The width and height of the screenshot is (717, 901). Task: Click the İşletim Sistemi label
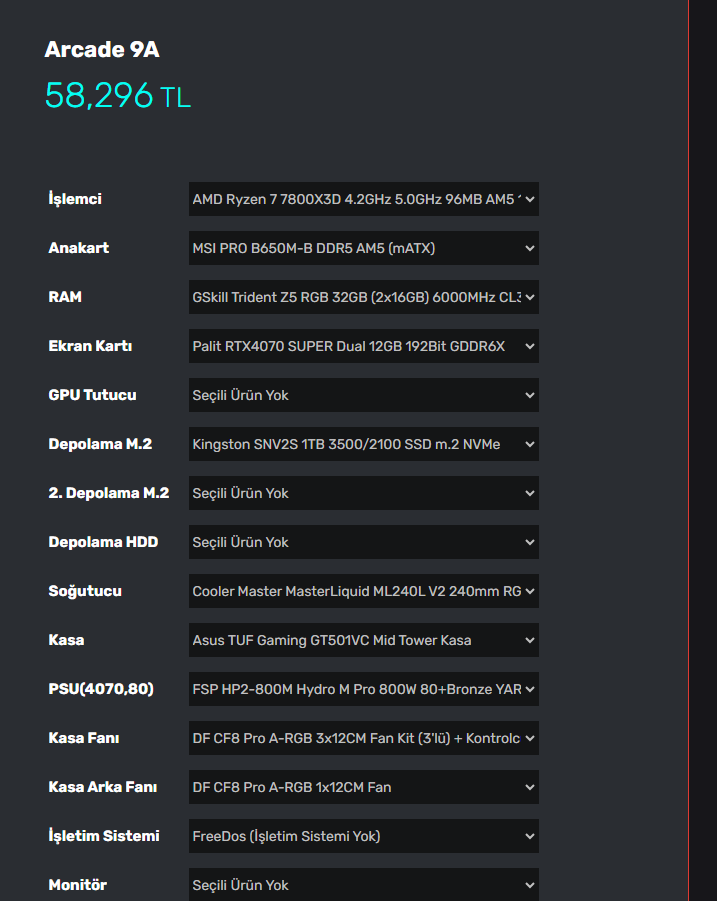click(104, 835)
